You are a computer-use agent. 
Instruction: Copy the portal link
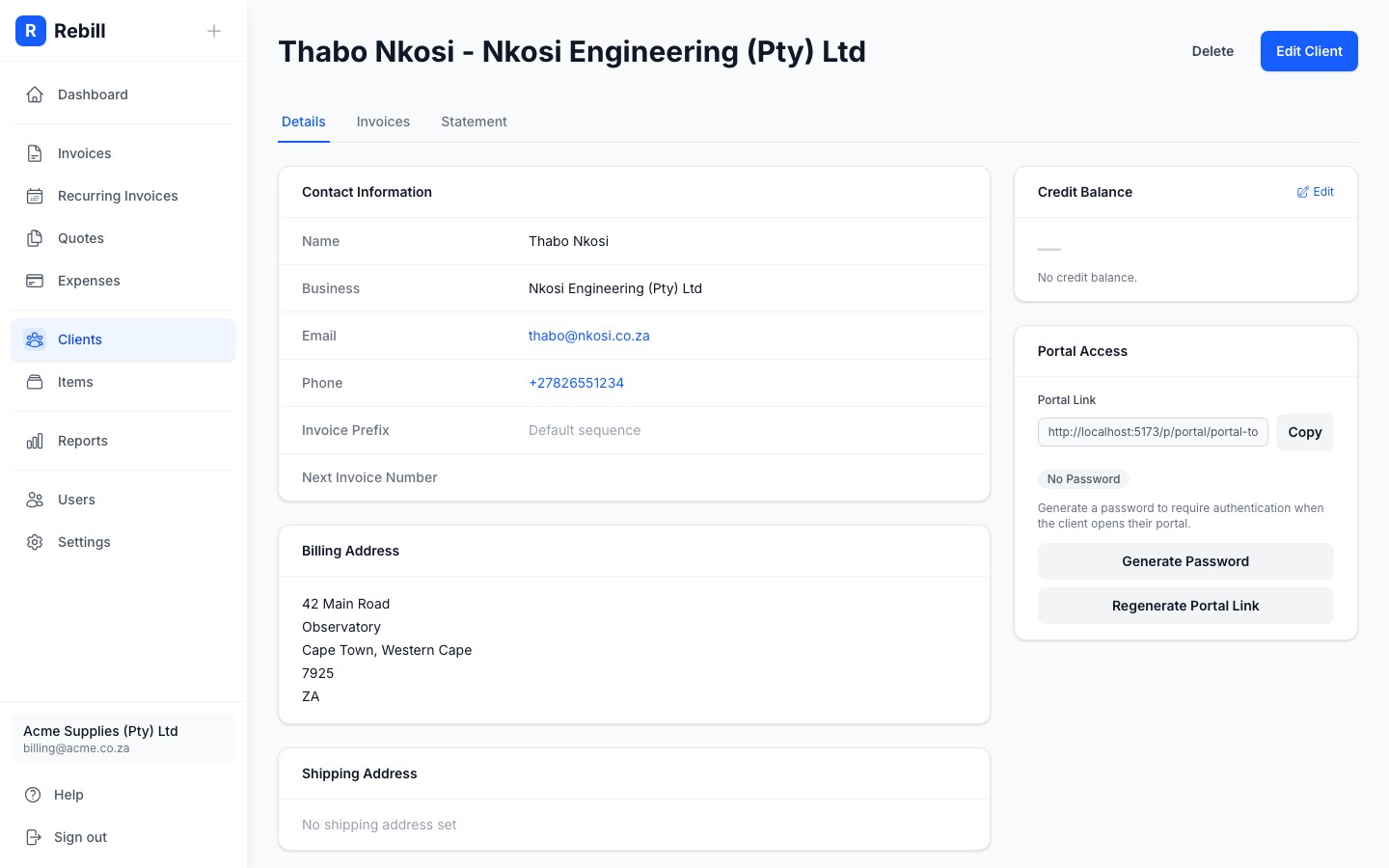1304,432
